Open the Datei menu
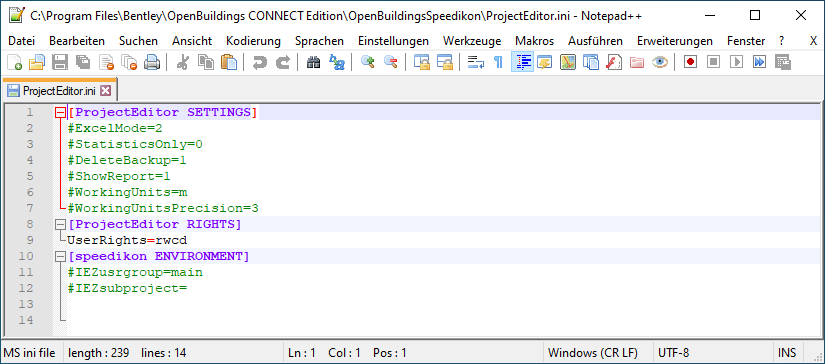825x364 pixels. pyautogui.click(x=22, y=41)
